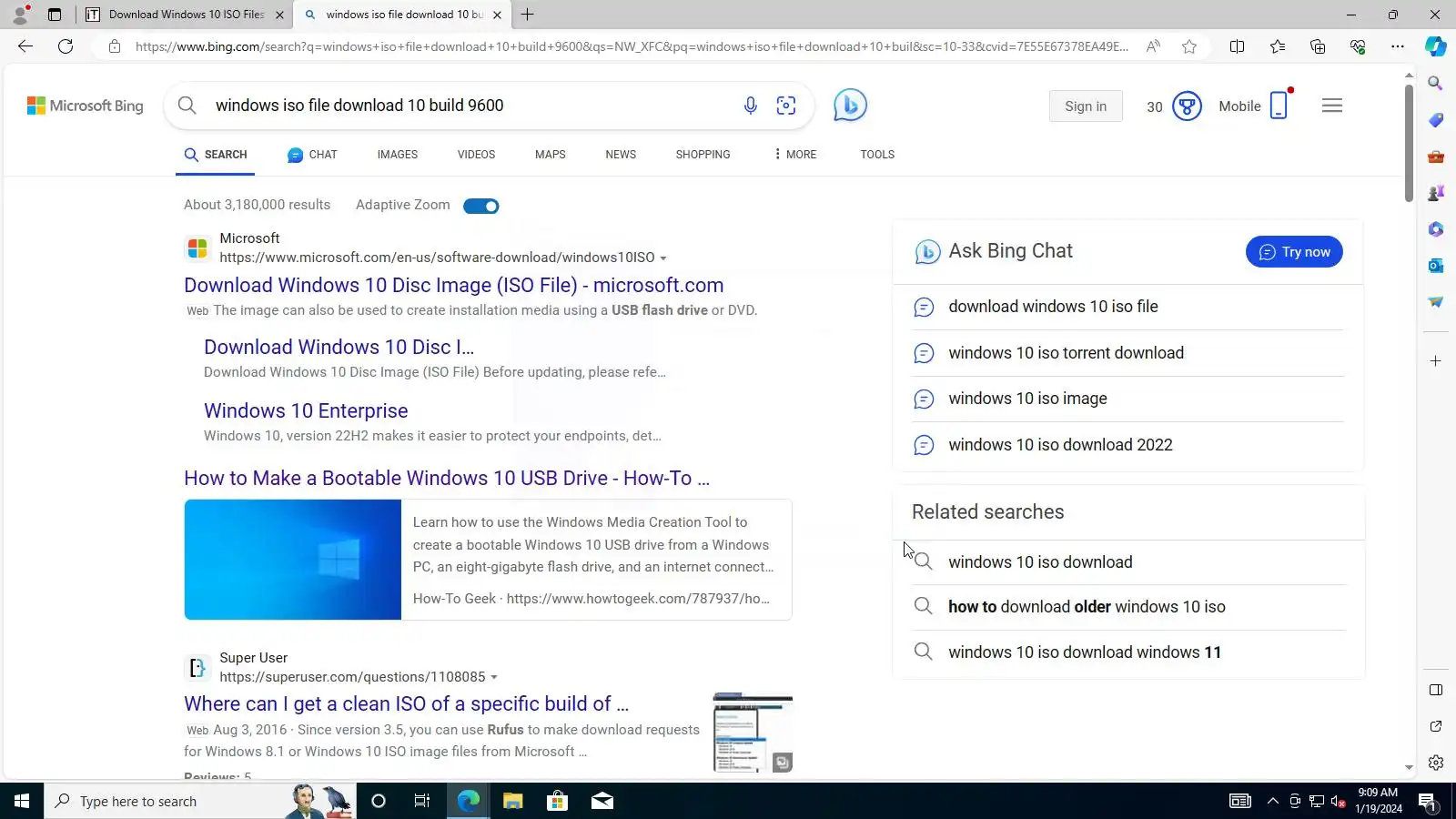Click the Windows taskbar search box

[x=200, y=801]
